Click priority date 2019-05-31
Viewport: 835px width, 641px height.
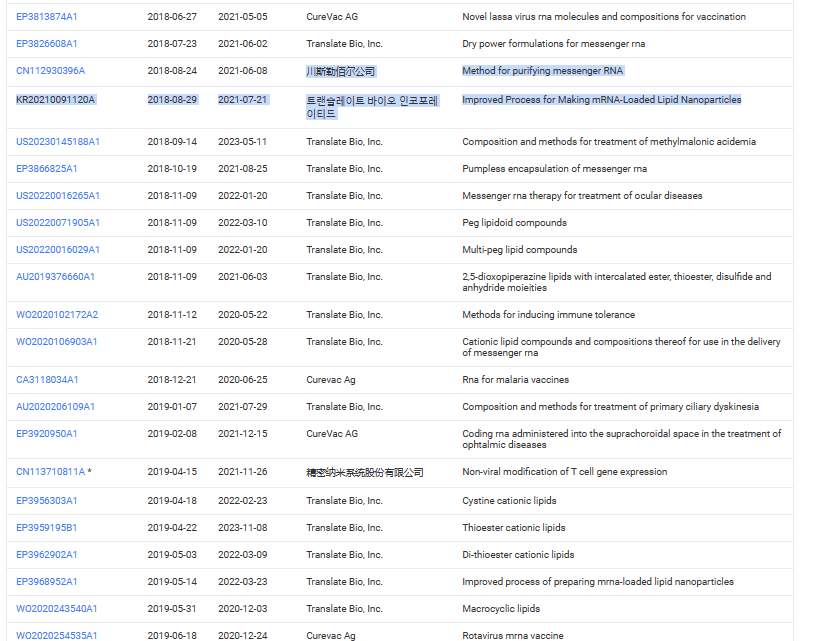pyautogui.click(x=172, y=609)
